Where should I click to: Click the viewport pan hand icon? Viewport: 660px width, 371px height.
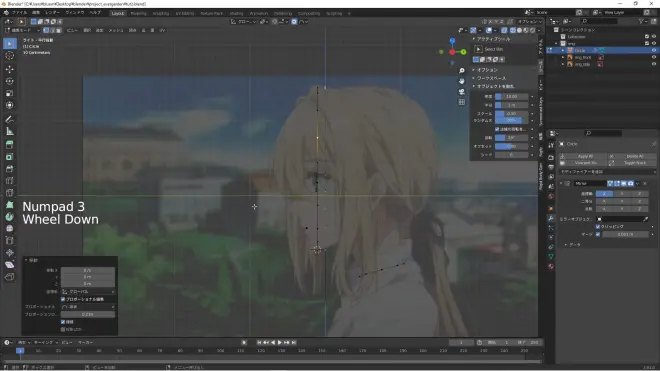pos(462,81)
